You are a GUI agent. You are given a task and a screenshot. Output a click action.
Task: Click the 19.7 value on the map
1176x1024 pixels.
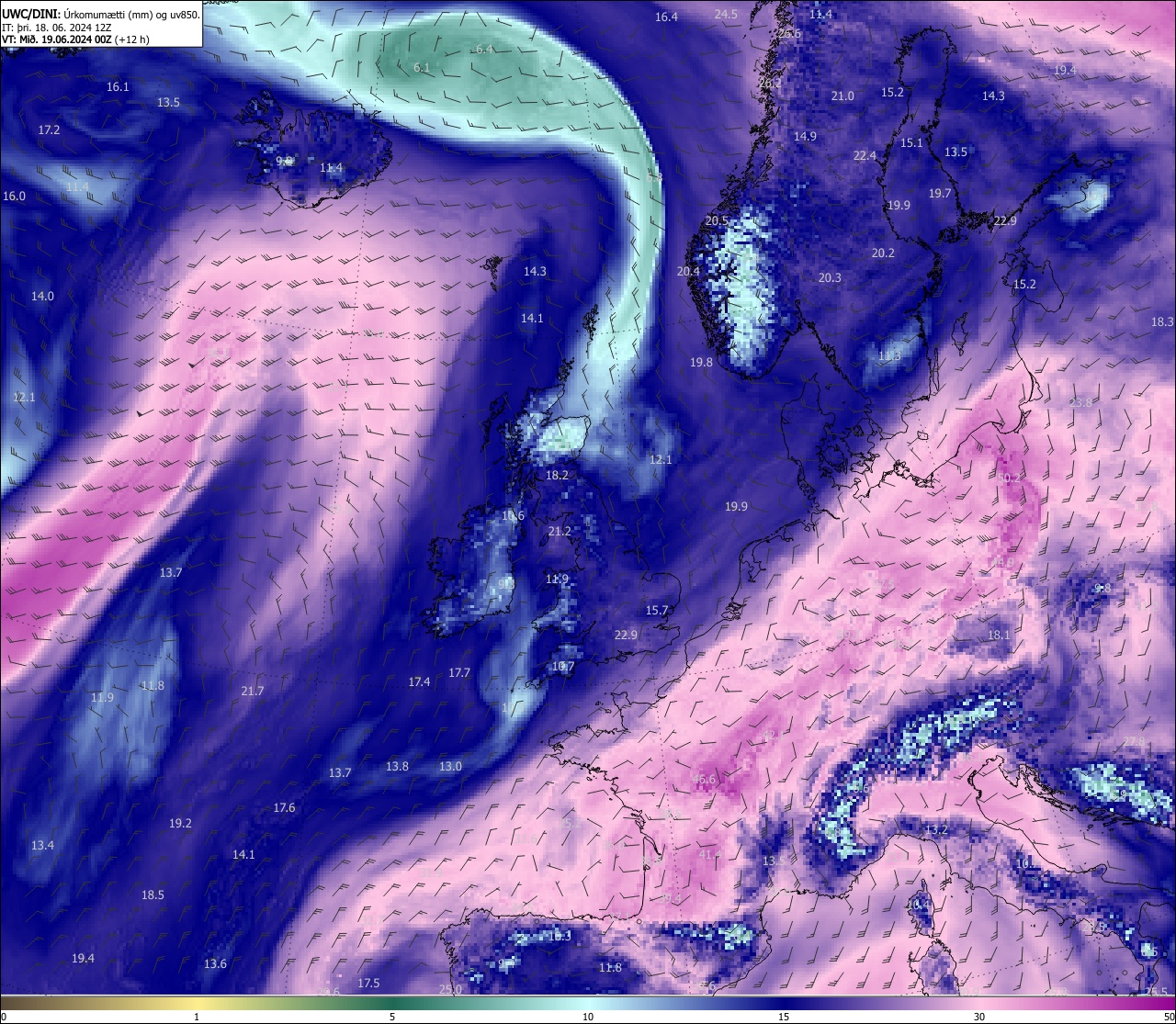coord(940,194)
